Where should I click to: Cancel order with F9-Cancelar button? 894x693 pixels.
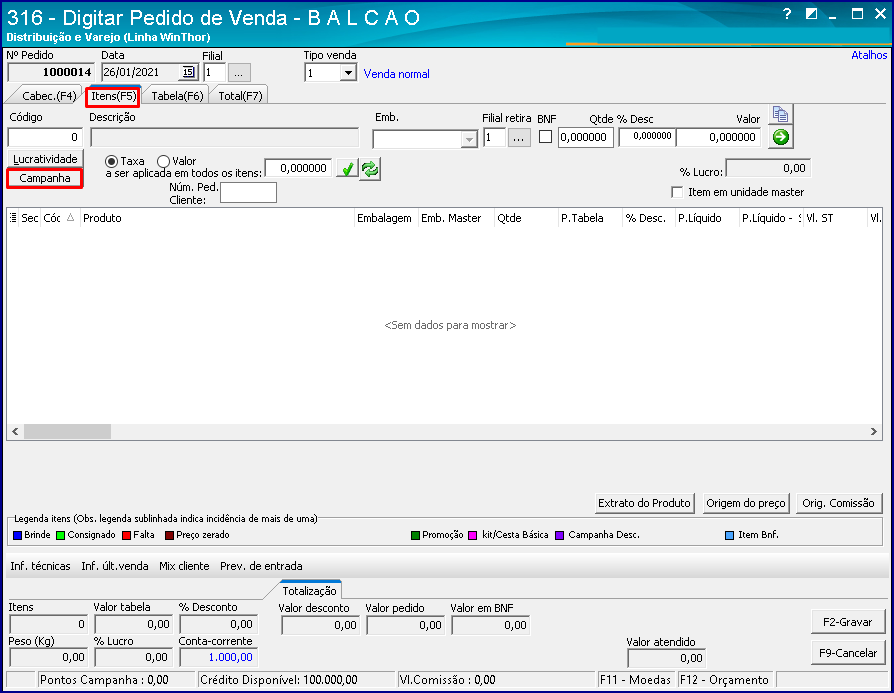click(x=848, y=653)
